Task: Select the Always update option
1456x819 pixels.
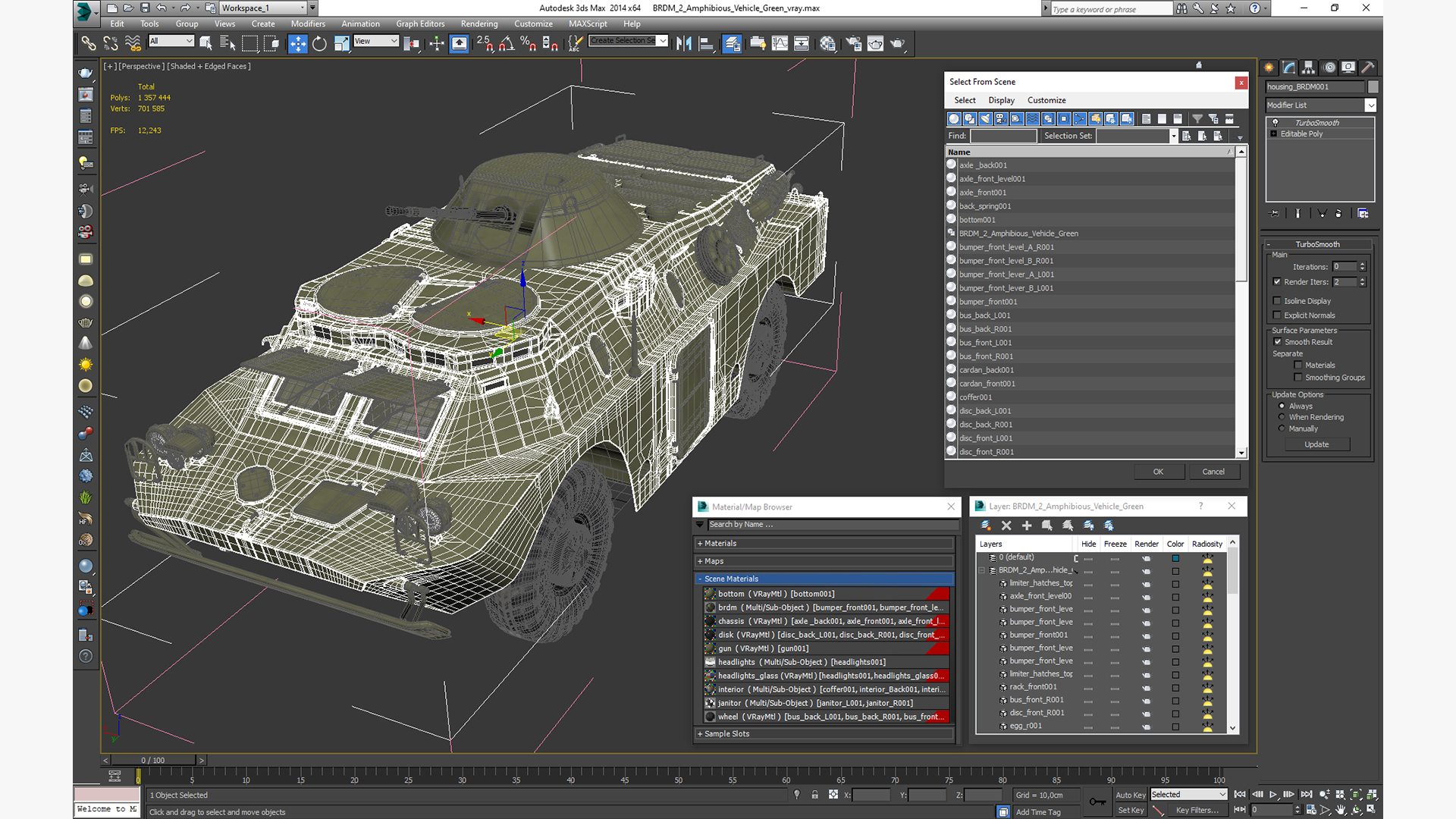Action: pyautogui.click(x=1282, y=406)
